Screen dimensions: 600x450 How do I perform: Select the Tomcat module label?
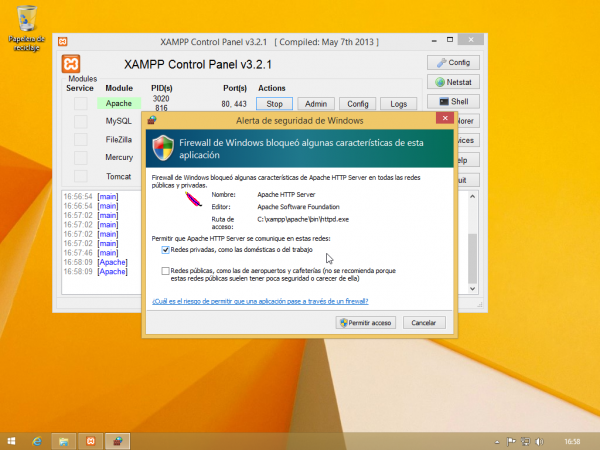click(119, 176)
